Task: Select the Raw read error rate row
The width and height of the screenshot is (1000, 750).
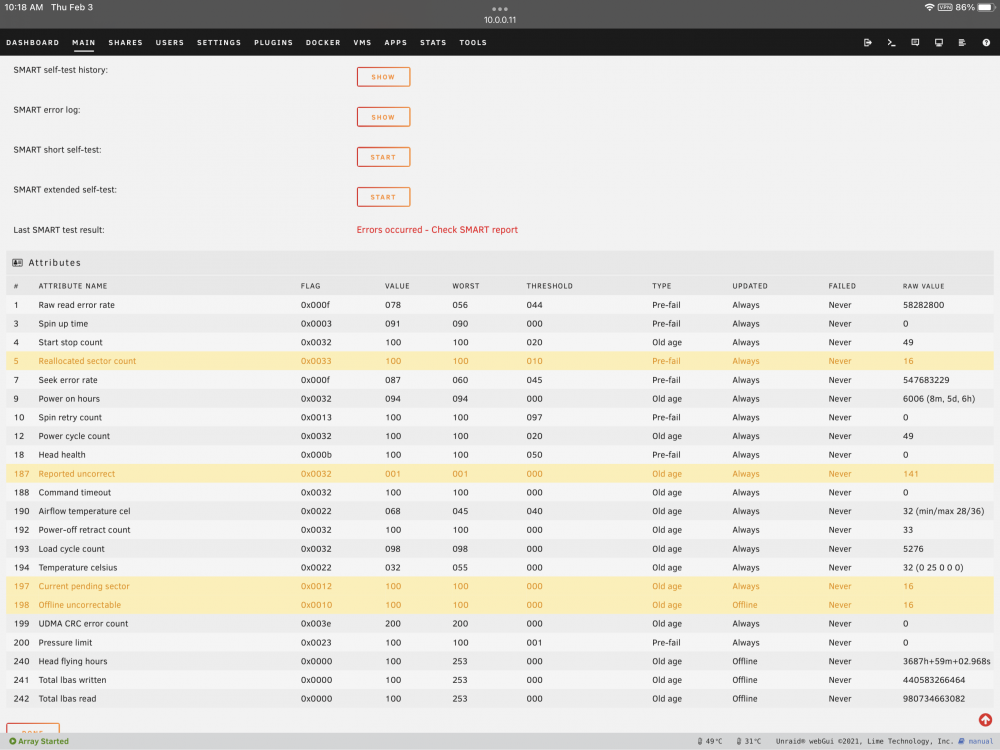Action: coord(500,305)
